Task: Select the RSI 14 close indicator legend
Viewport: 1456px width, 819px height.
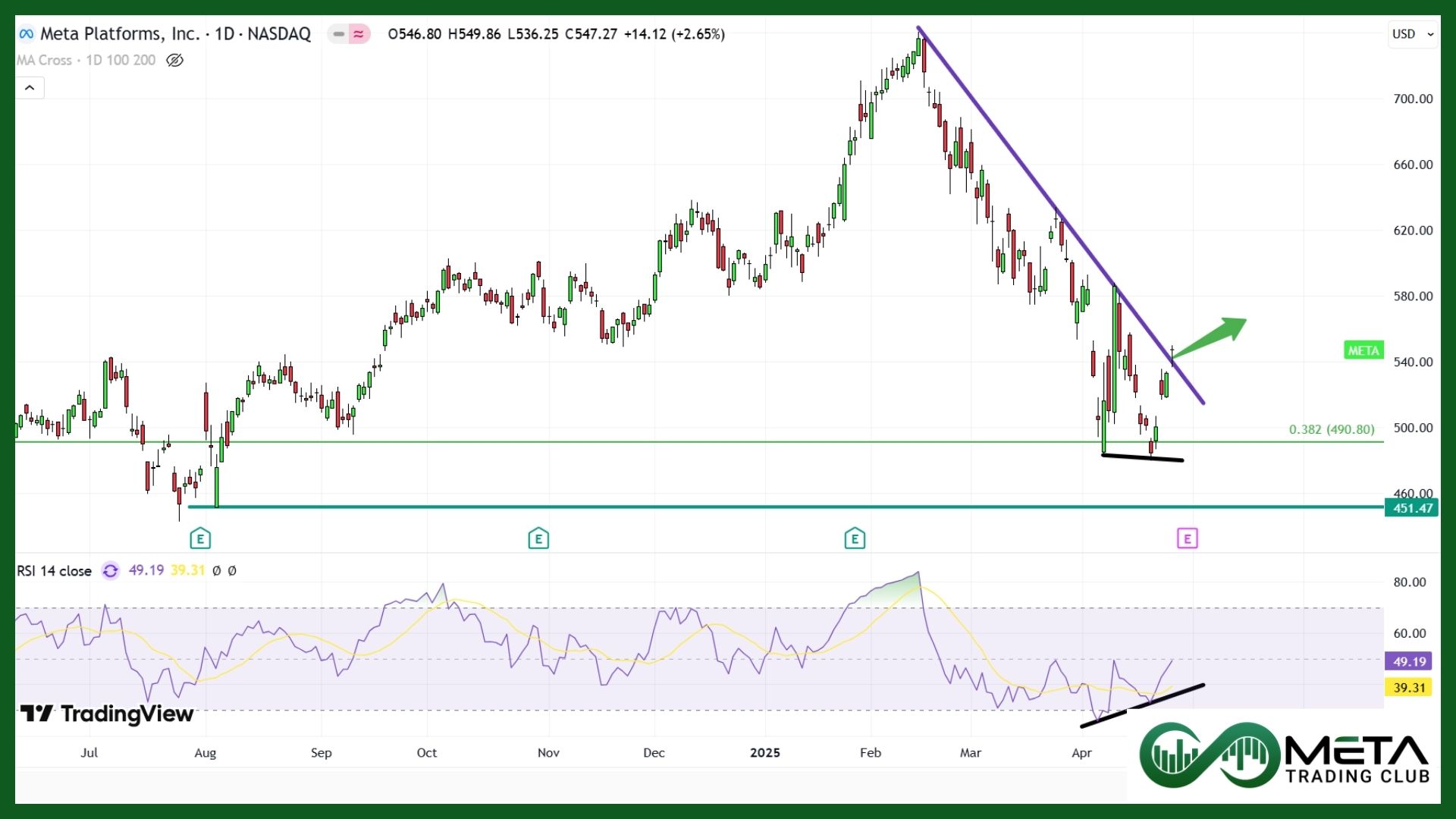Action: 55,571
